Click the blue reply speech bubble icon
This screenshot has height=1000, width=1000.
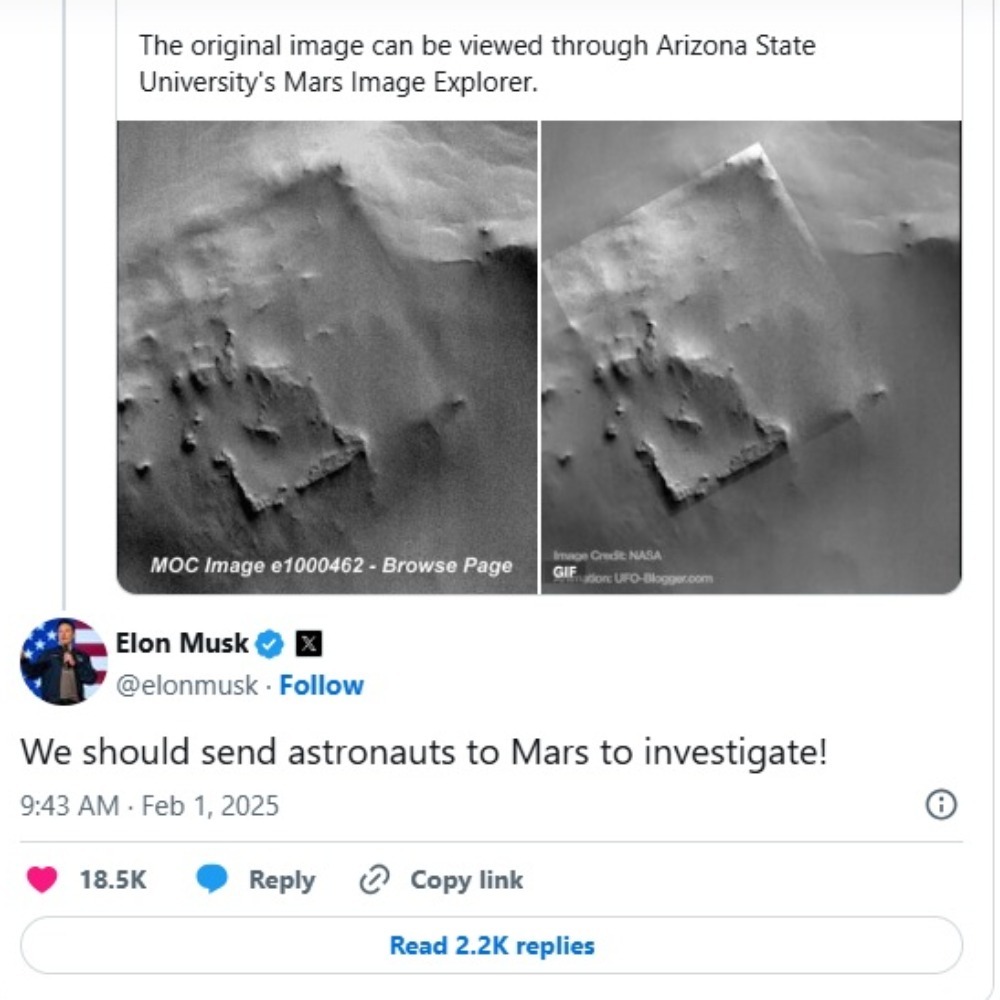coord(212,880)
